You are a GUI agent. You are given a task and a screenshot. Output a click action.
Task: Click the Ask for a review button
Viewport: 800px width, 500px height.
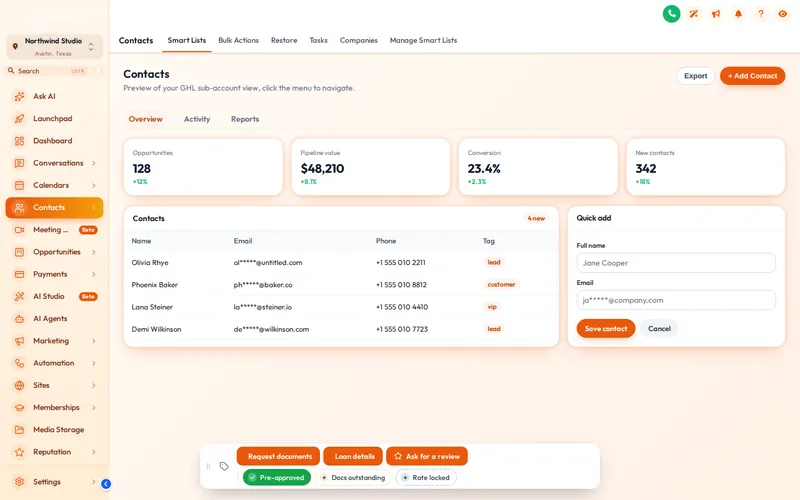(427, 456)
